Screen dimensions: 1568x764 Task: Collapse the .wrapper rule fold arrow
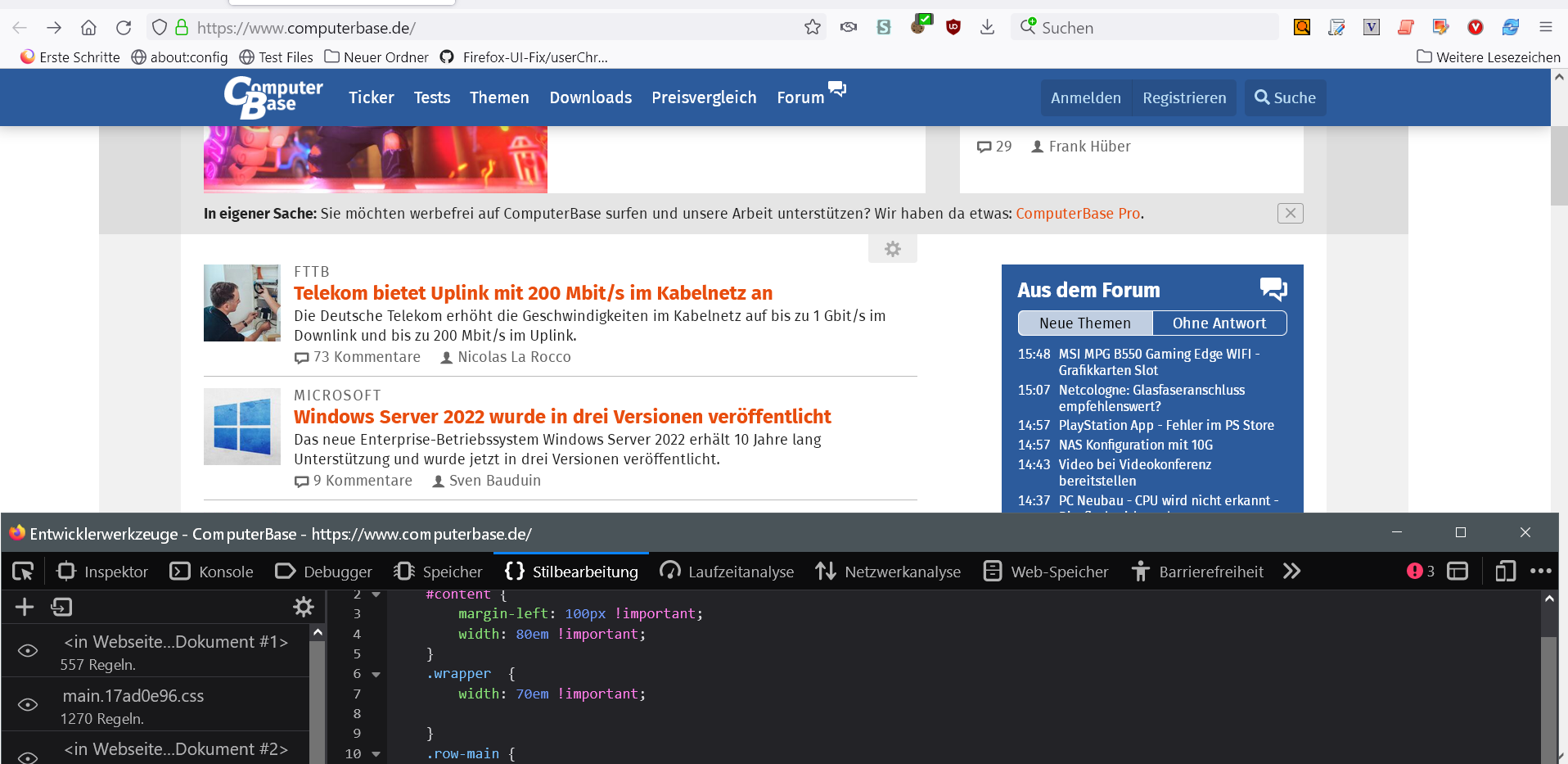tap(376, 675)
